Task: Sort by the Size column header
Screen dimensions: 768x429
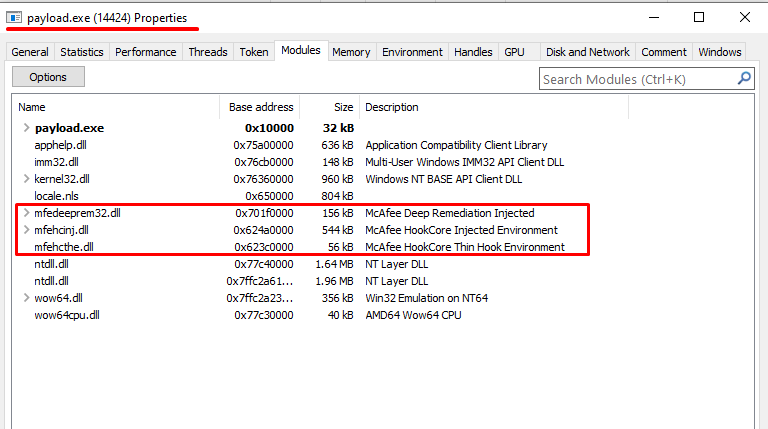Action: click(330, 107)
